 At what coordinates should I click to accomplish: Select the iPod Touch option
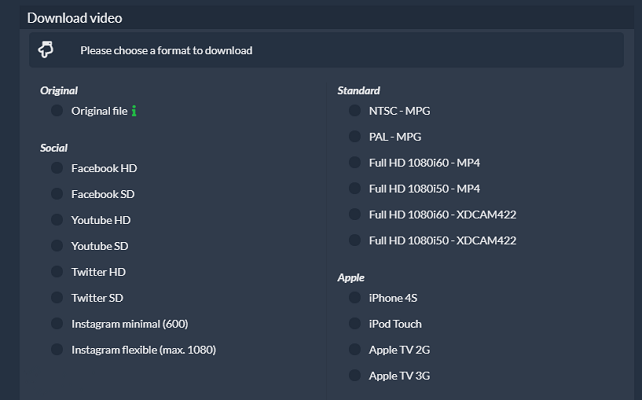[355, 323]
